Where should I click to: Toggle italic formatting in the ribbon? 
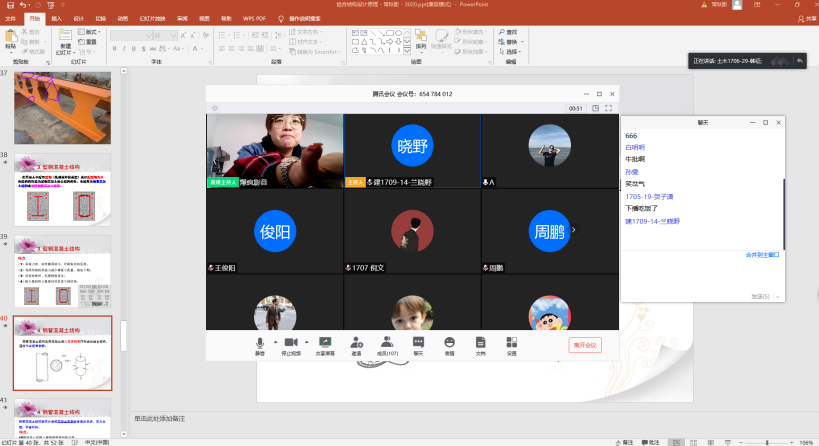click(124, 49)
